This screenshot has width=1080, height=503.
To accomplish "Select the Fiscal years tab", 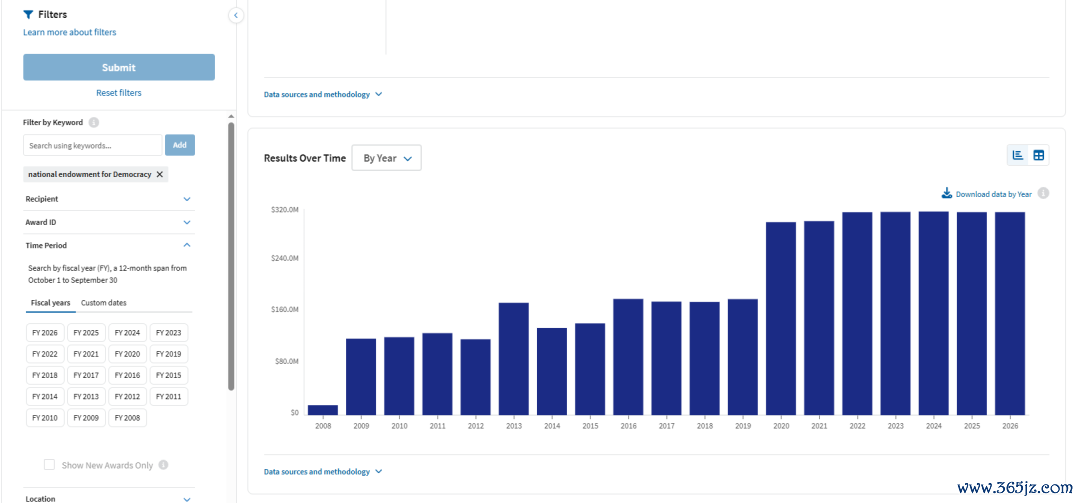I will 50,303.
